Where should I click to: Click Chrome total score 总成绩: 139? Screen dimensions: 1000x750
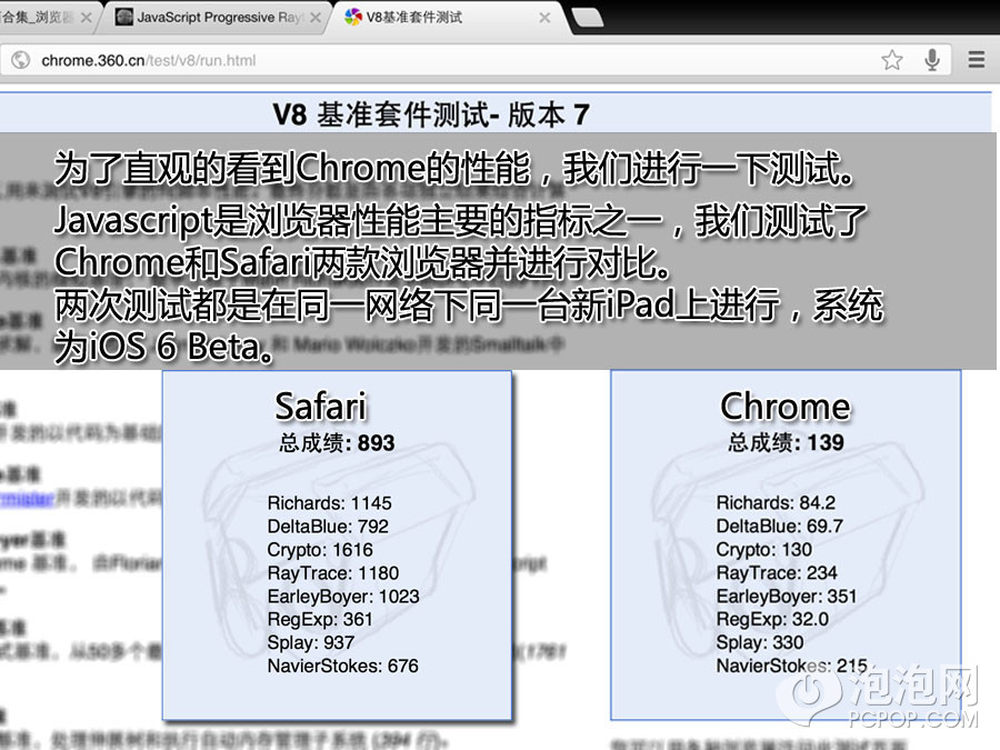(x=786, y=442)
